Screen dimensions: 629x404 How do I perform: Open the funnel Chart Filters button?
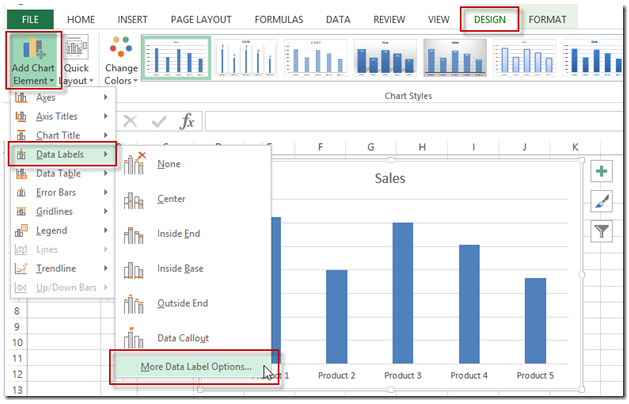coord(602,231)
